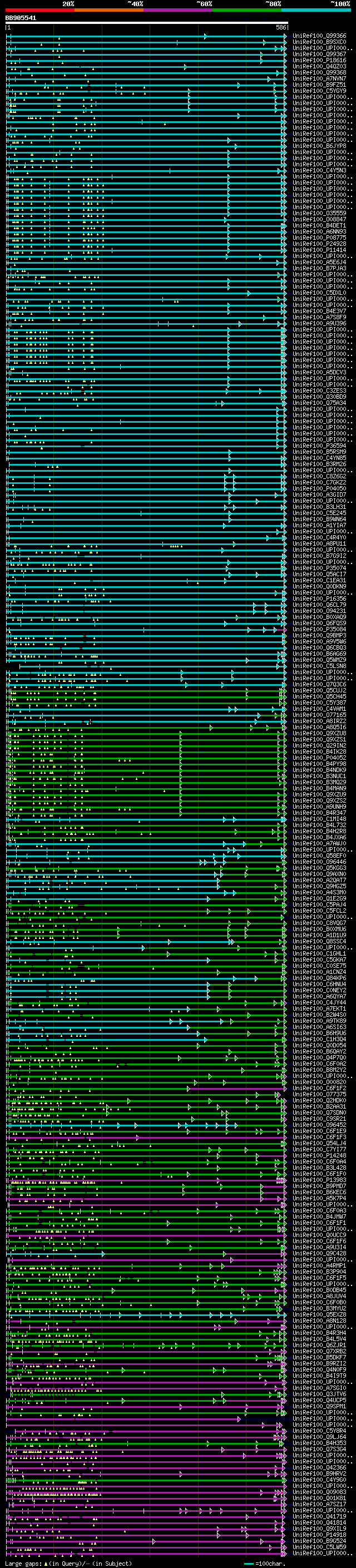Select the UniRef100_Q9AXN0 label
The height and width of the screenshot is (1568, 356).
point(319,873)
